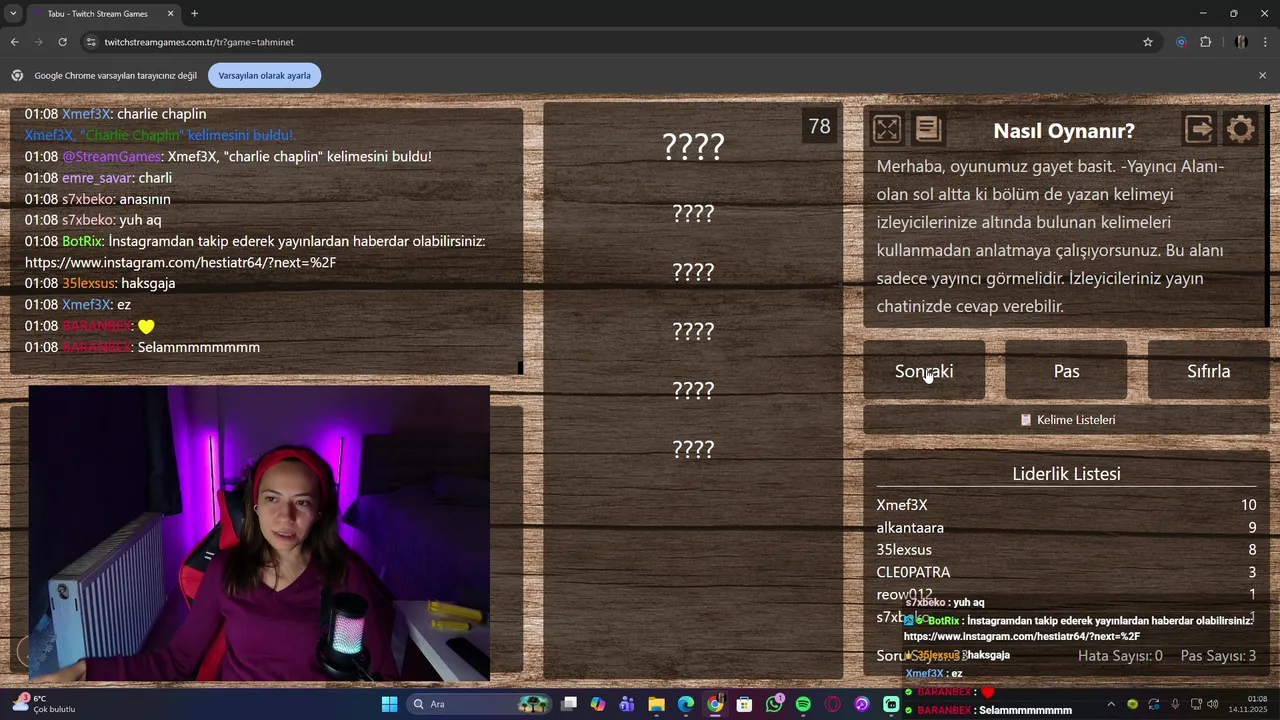1280x720 pixels.
Task: Click the blue recording extension icon
Action: (x=1181, y=42)
